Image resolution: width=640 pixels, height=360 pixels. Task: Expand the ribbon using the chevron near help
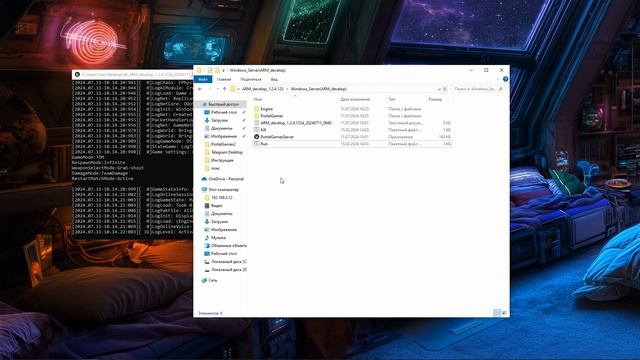[498, 79]
